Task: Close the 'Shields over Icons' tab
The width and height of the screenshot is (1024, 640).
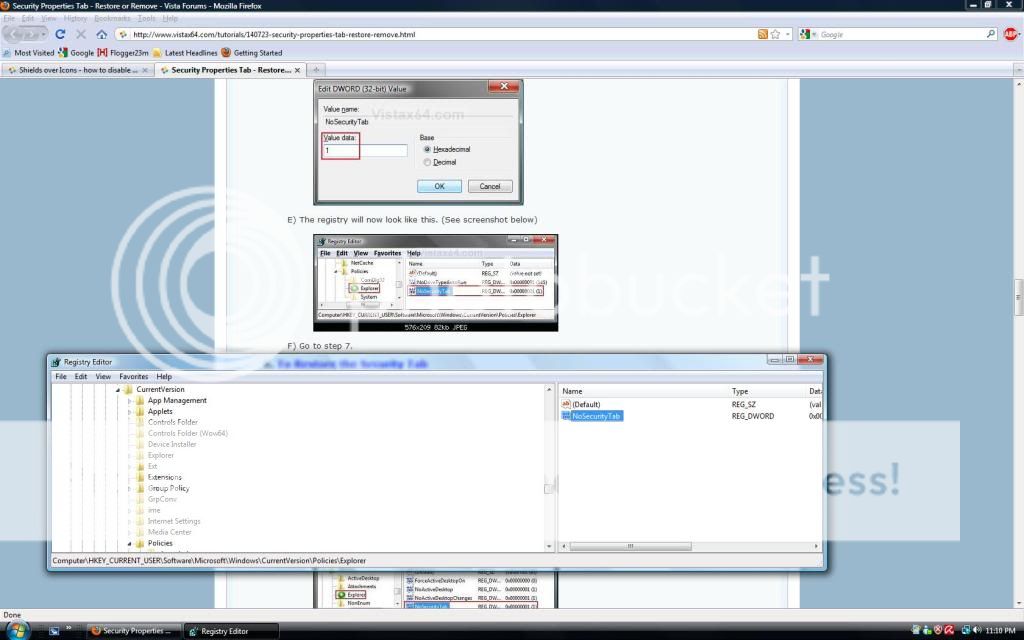Action: [145, 70]
